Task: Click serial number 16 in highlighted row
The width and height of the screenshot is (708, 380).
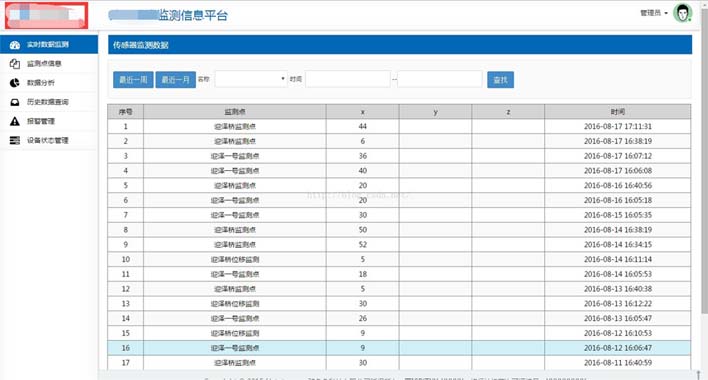Action: (126, 348)
